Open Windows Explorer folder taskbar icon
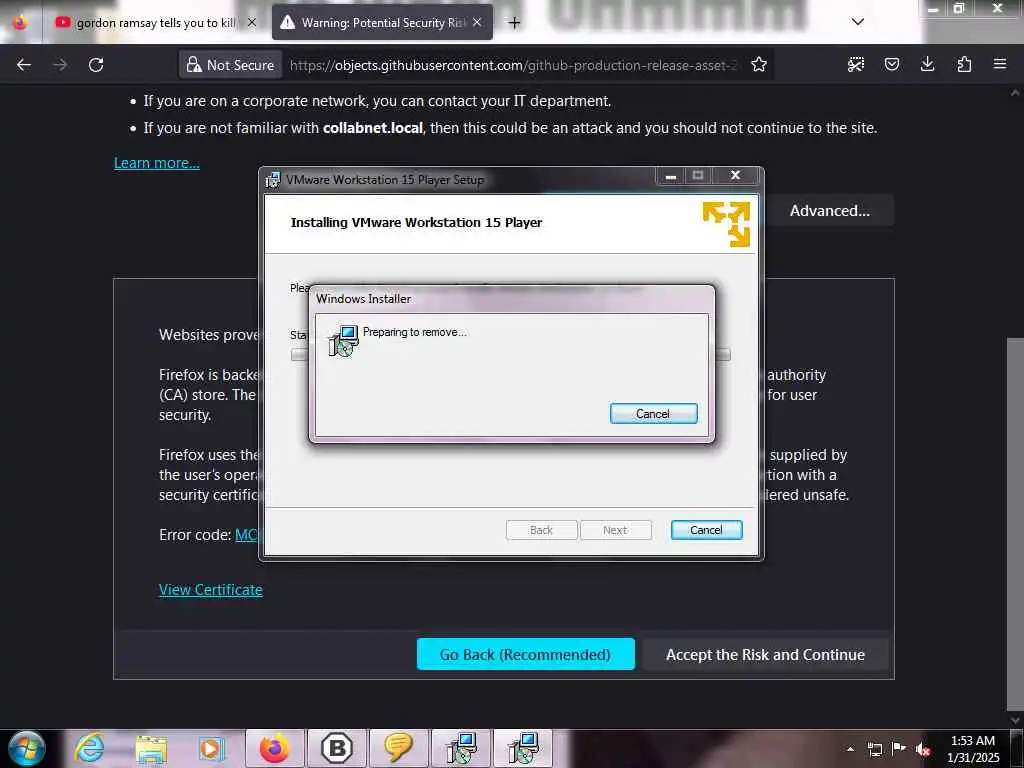The image size is (1024, 768). 151,749
